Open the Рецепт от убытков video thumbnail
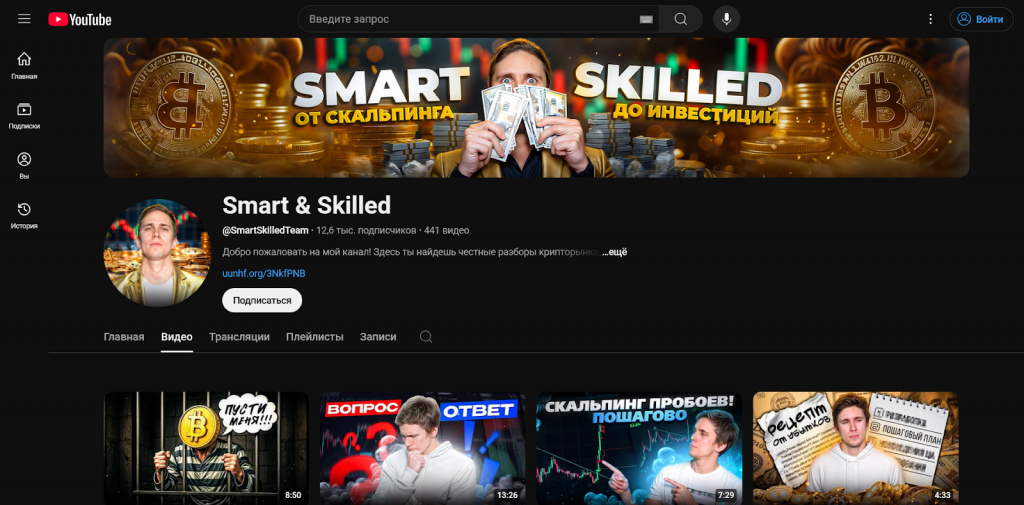Image resolution: width=1024 pixels, height=505 pixels. pos(856,448)
